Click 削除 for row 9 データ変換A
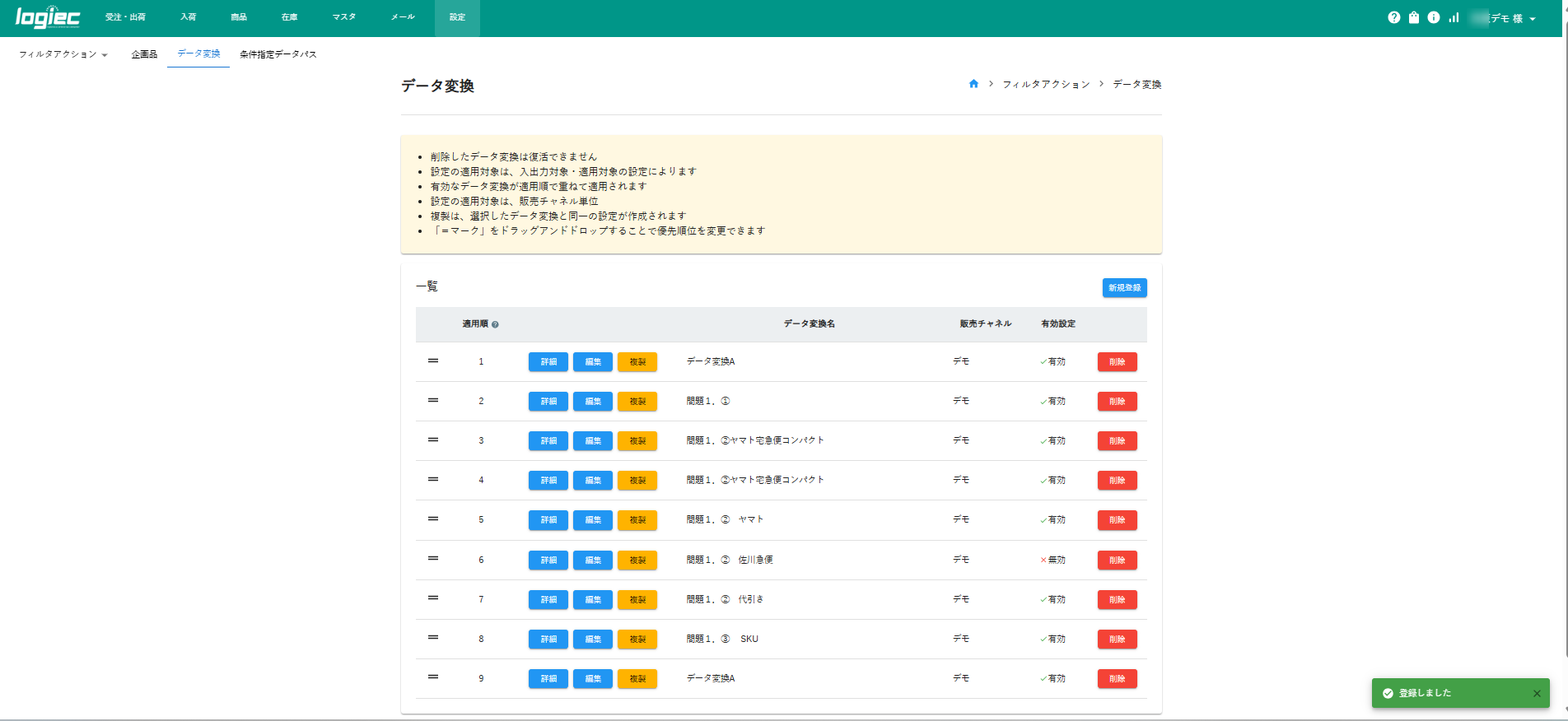Screen dimensions: 1568x721 point(1117,679)
